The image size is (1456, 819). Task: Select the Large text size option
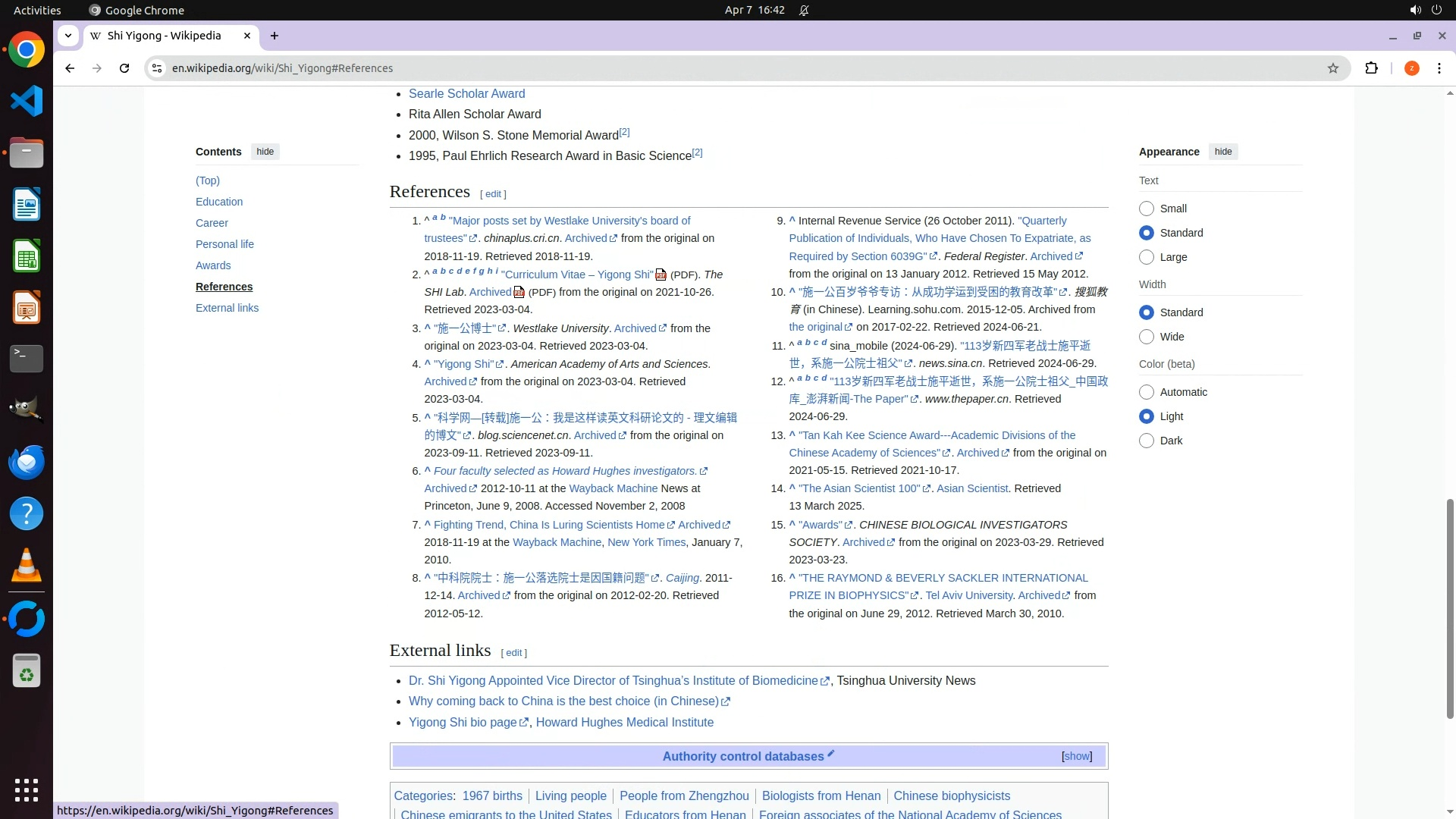click(x=1147, y=257)
